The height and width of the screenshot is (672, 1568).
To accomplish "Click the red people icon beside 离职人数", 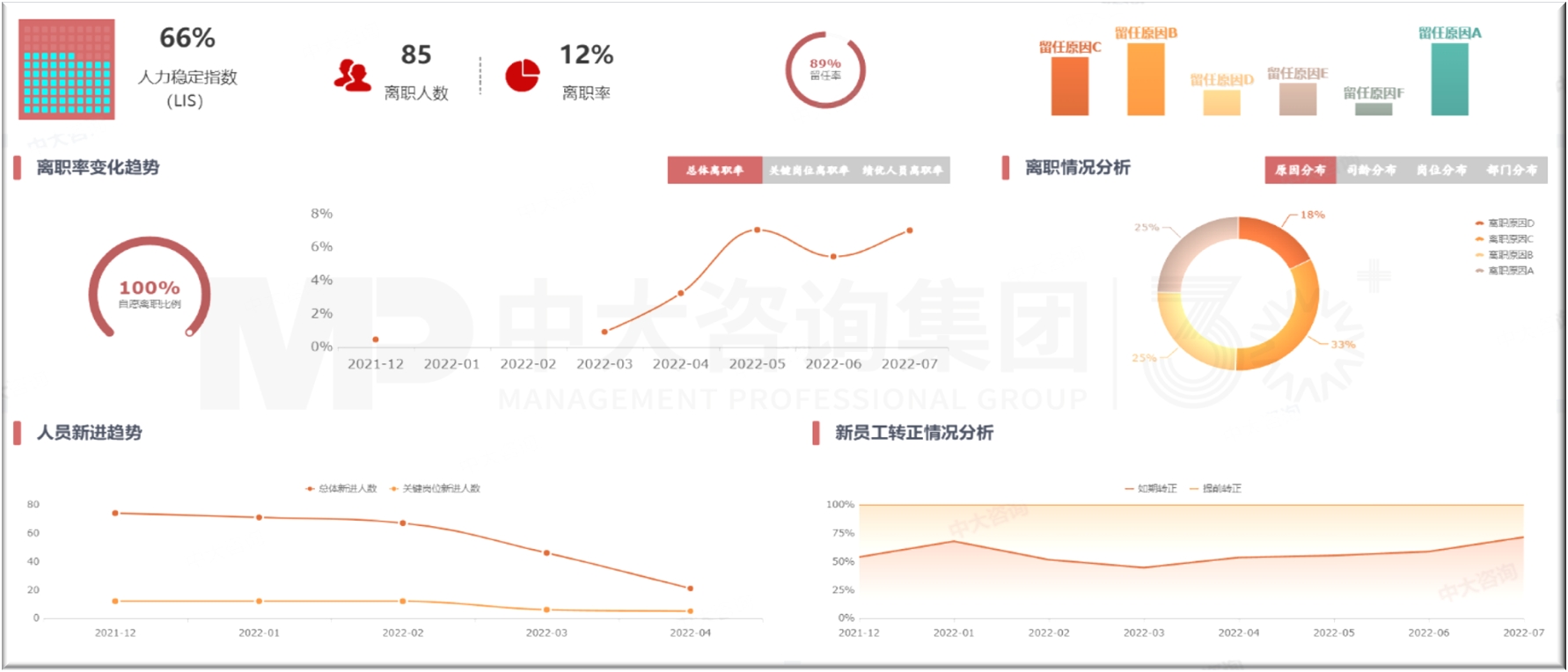I will (x=352, y=76).
